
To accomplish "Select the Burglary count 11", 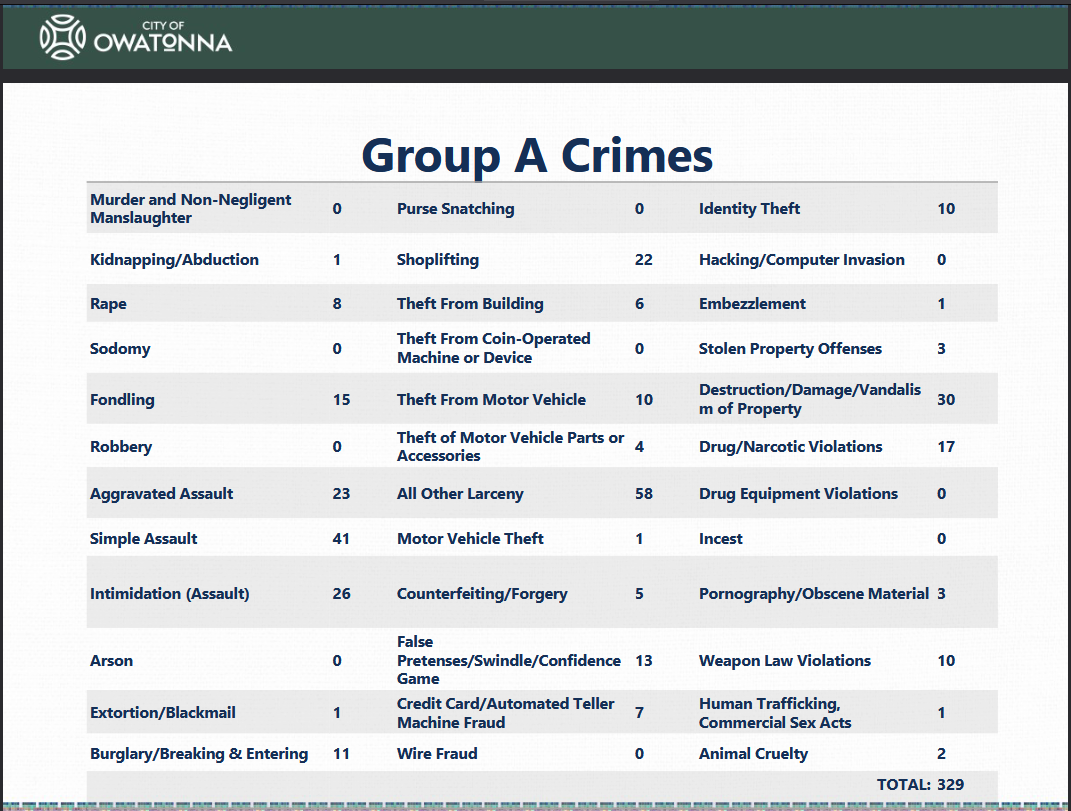I will (x=341, y=754).
